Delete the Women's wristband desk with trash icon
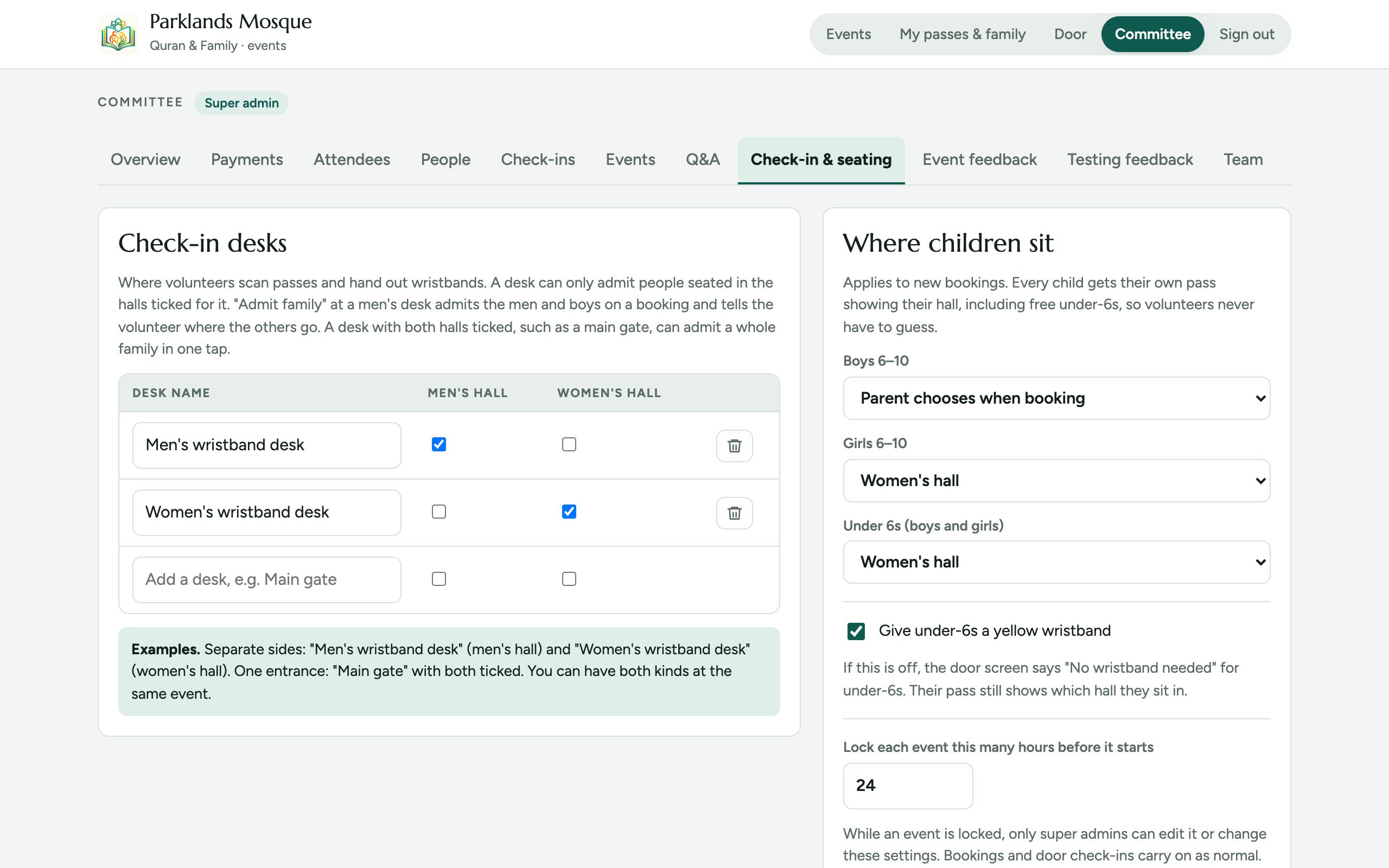The height and width of the screenshot is (868, 1389). (734, 513)
